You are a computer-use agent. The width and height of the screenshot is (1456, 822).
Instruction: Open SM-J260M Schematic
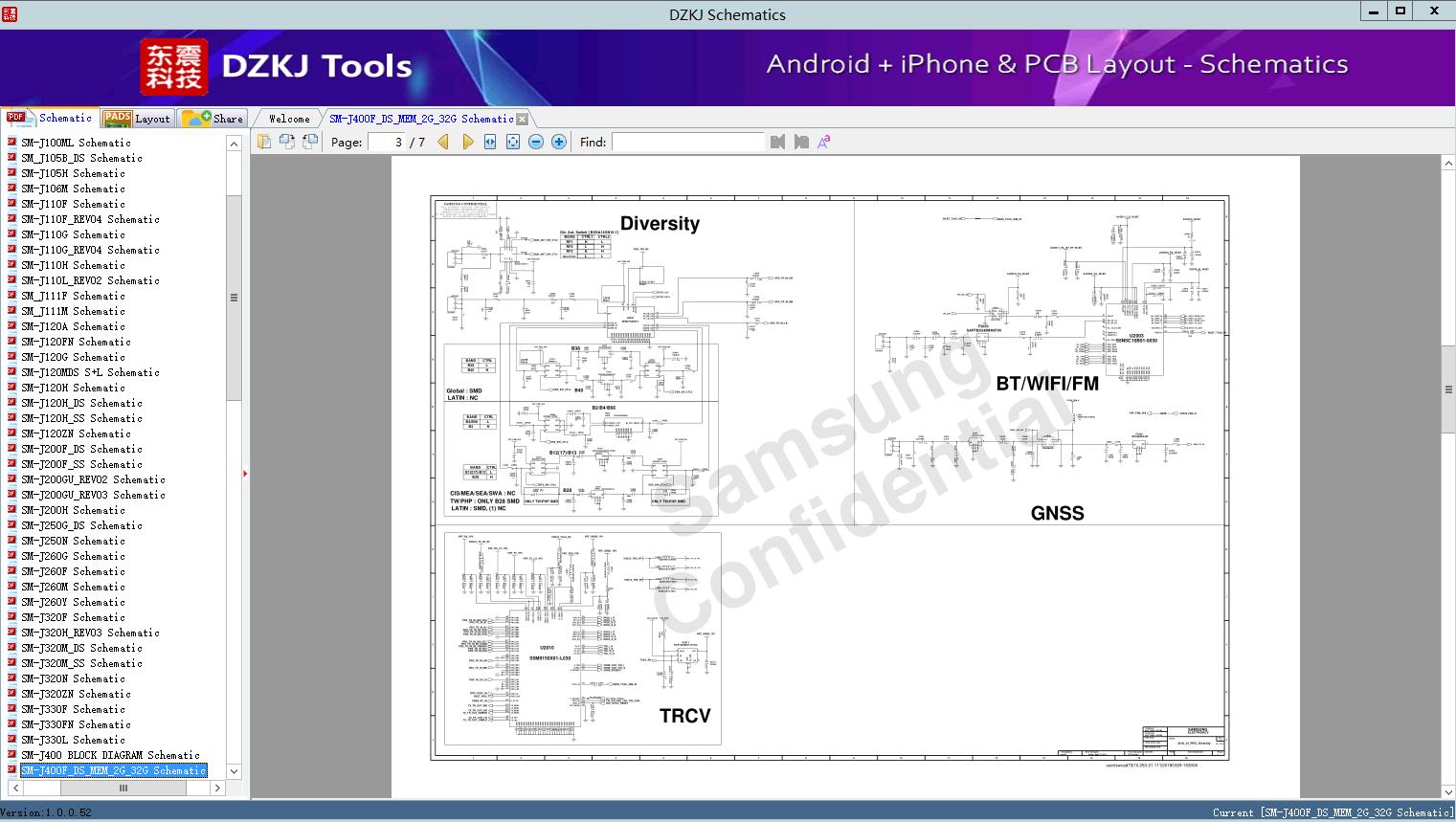[73, 587]
